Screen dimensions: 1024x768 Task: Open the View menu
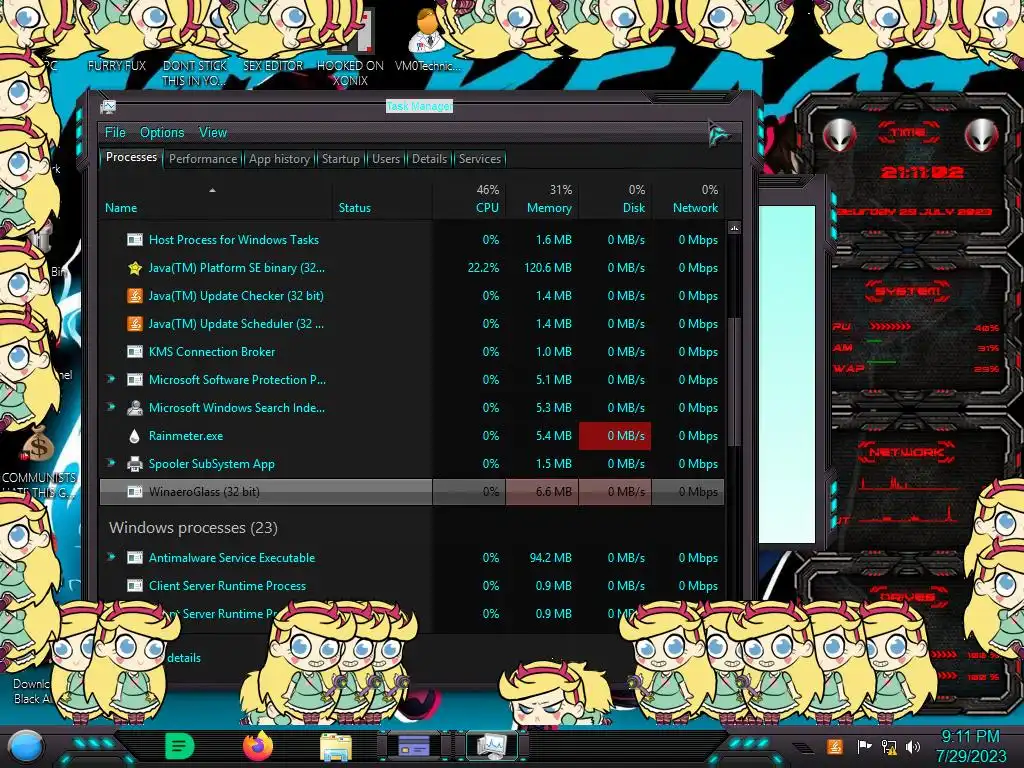pos(213,133)
